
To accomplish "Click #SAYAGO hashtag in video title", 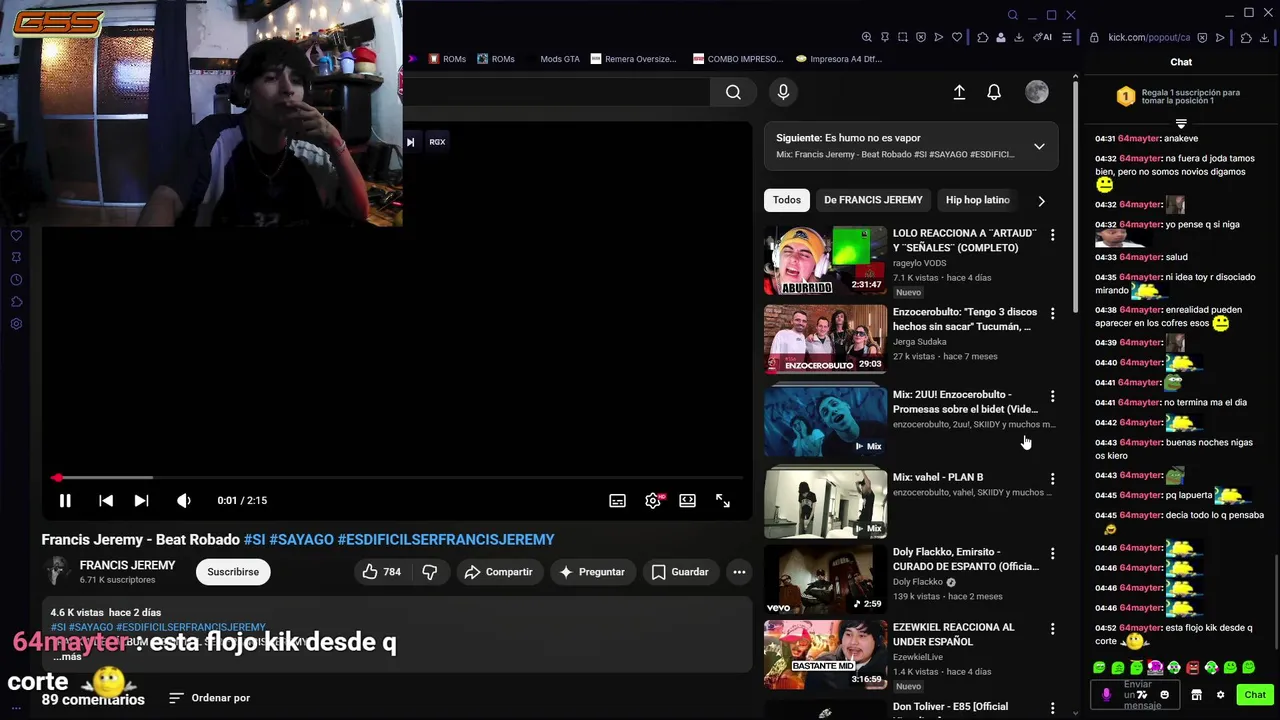I will pos(301,539).
